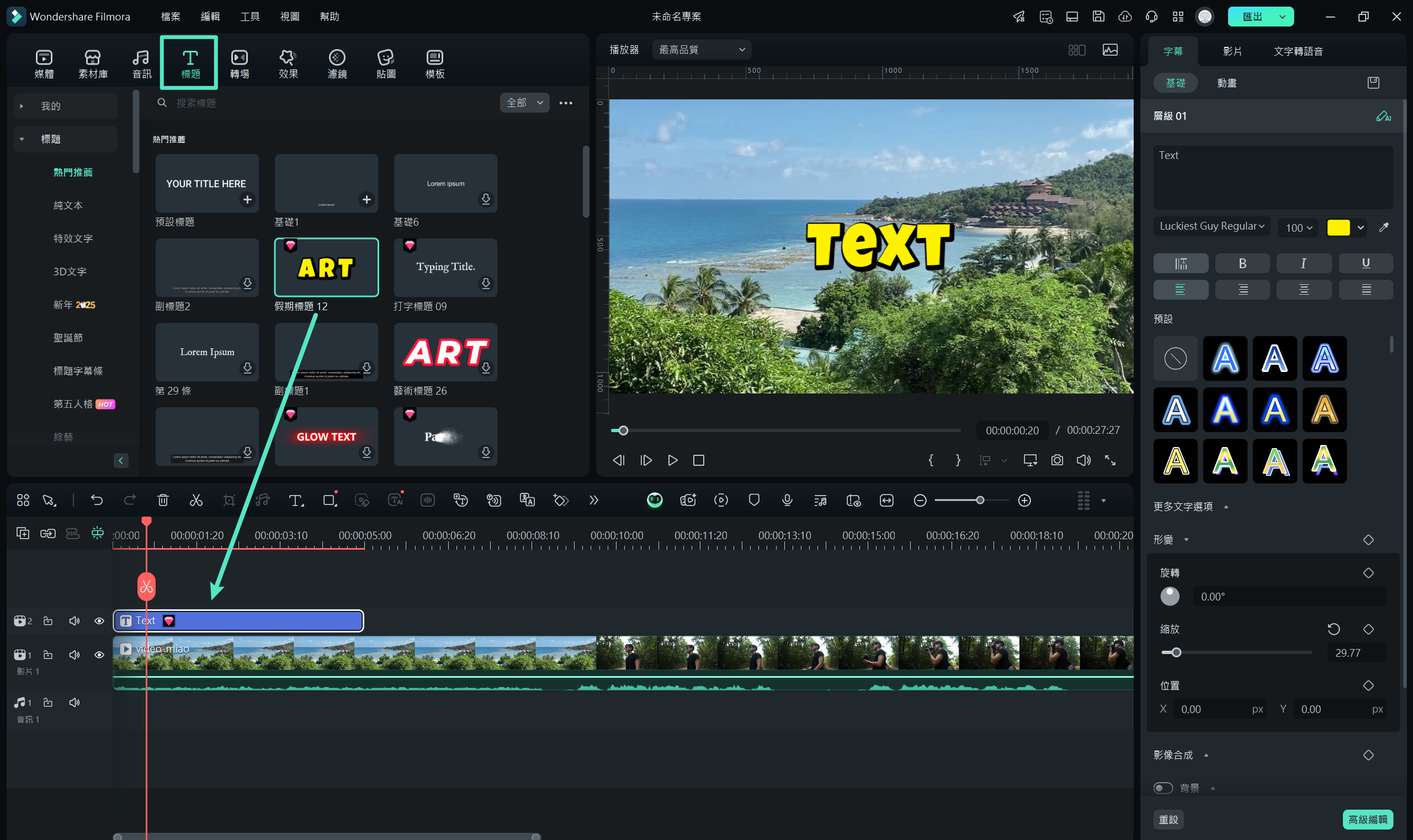Click the scissors split icon in timeline toolbar
The width and height of the screenshot is (1413, 840).
(196, 500)
